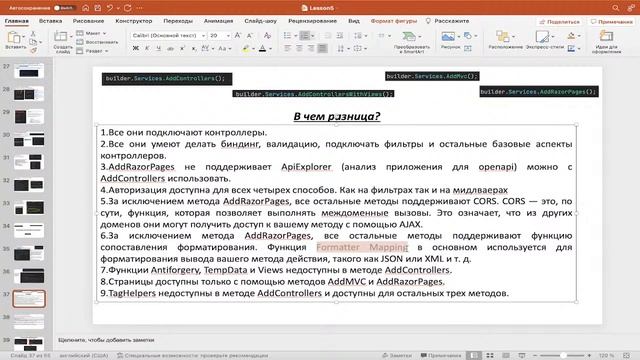Click the Home icon in title bar

pos(86,8)
